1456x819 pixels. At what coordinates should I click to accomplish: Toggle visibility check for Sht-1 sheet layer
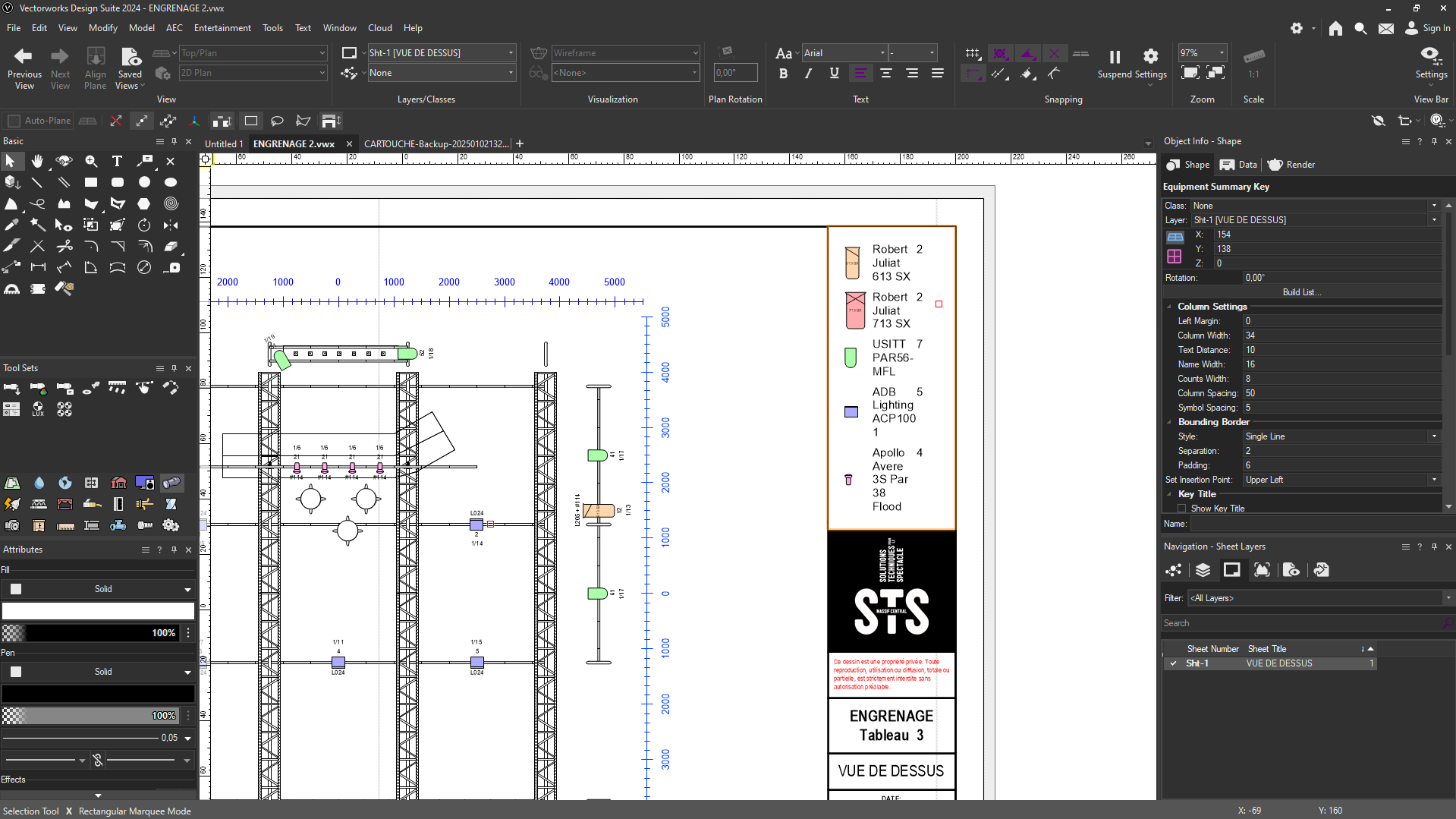click(1173, 663)
